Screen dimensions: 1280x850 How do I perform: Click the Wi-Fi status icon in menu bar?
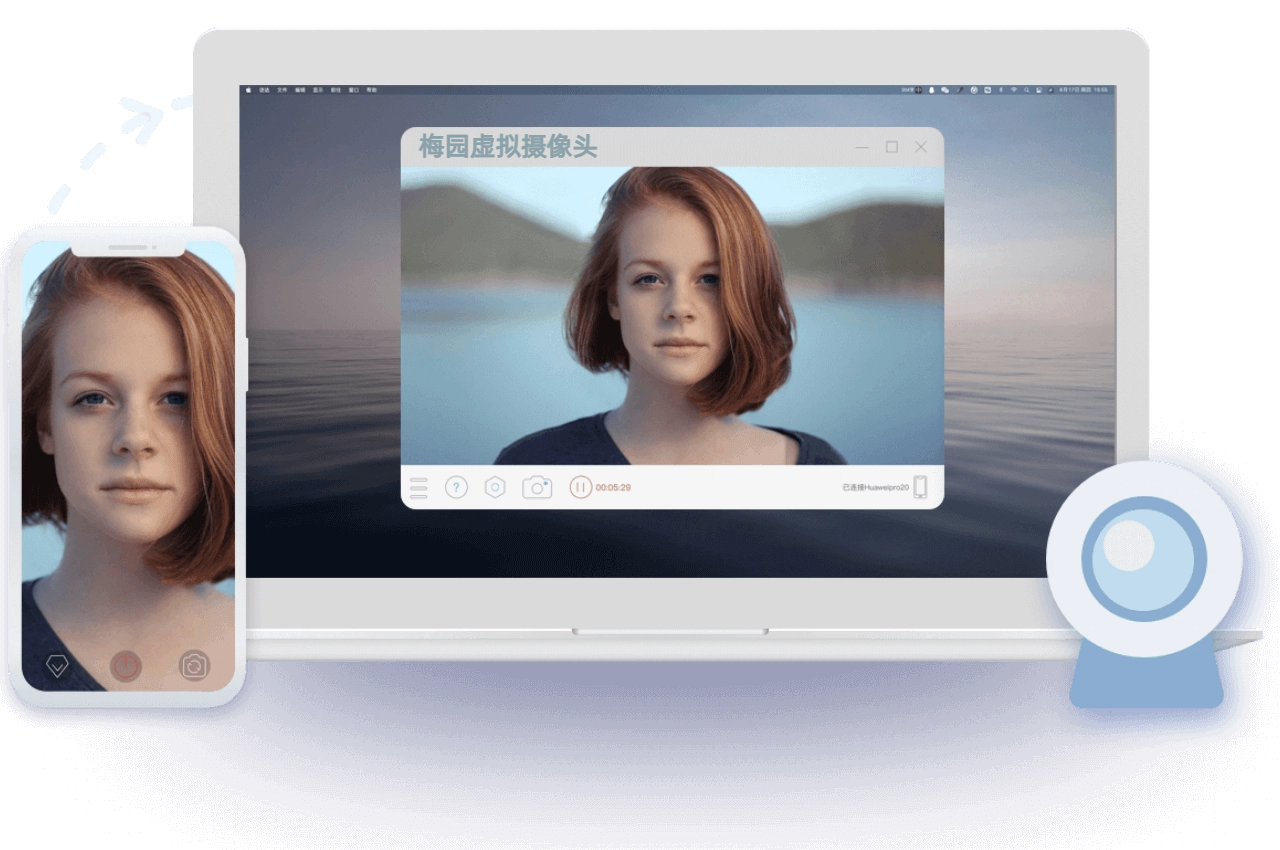click(1013, 90)
